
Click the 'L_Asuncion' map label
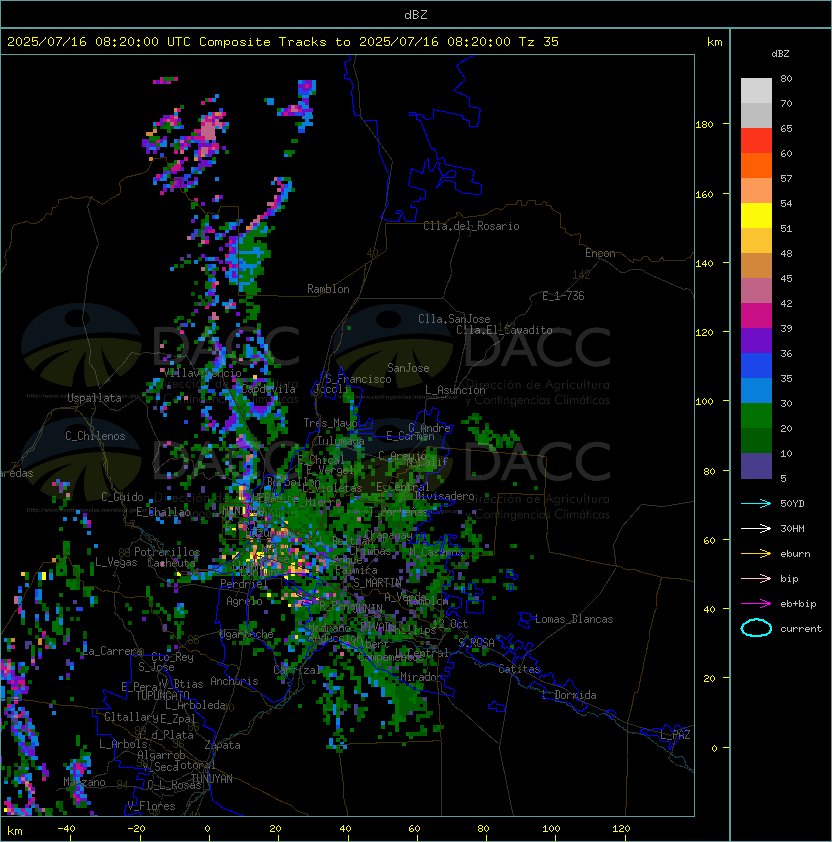(x=455, y=390)
